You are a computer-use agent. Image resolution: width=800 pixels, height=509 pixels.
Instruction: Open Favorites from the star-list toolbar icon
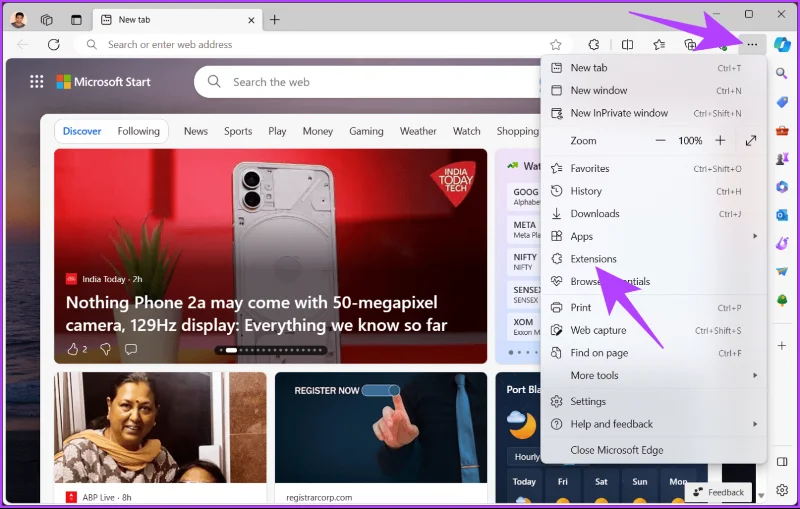tap(659, 45)
